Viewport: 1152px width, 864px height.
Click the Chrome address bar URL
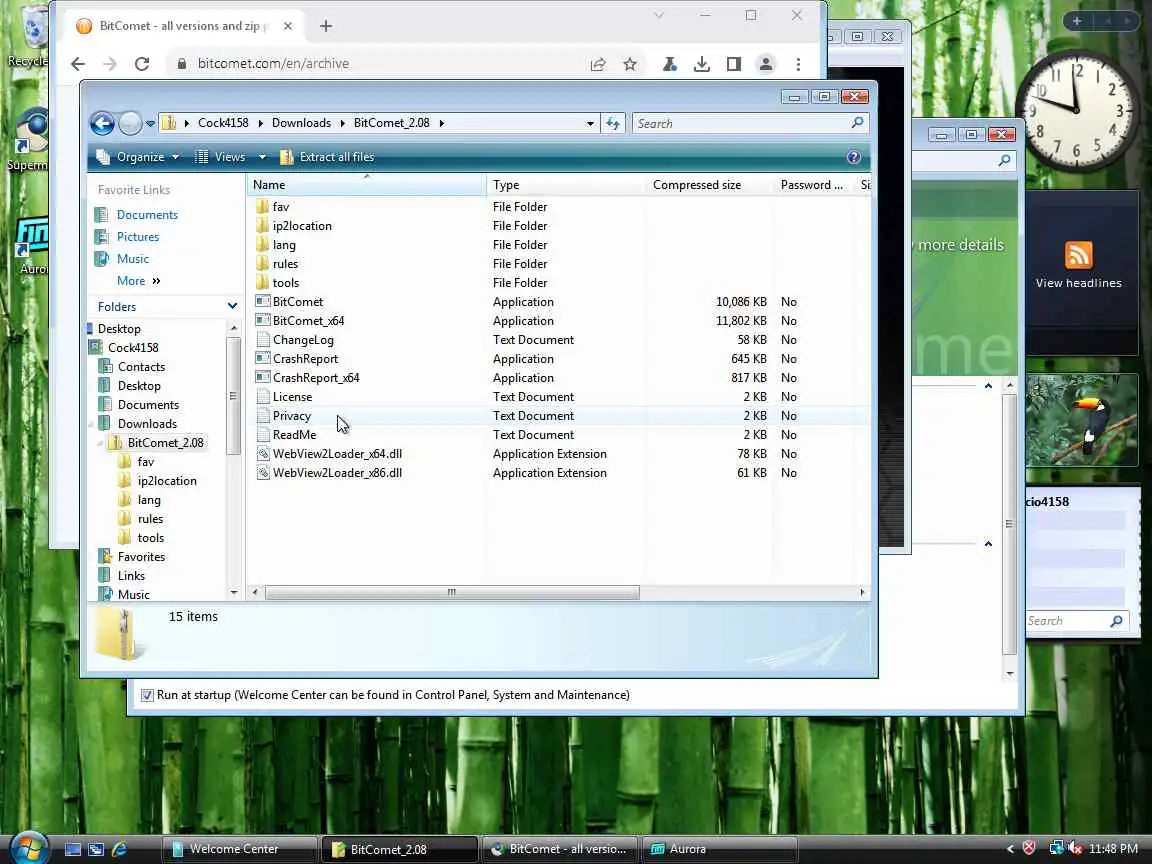coord(273,64)
